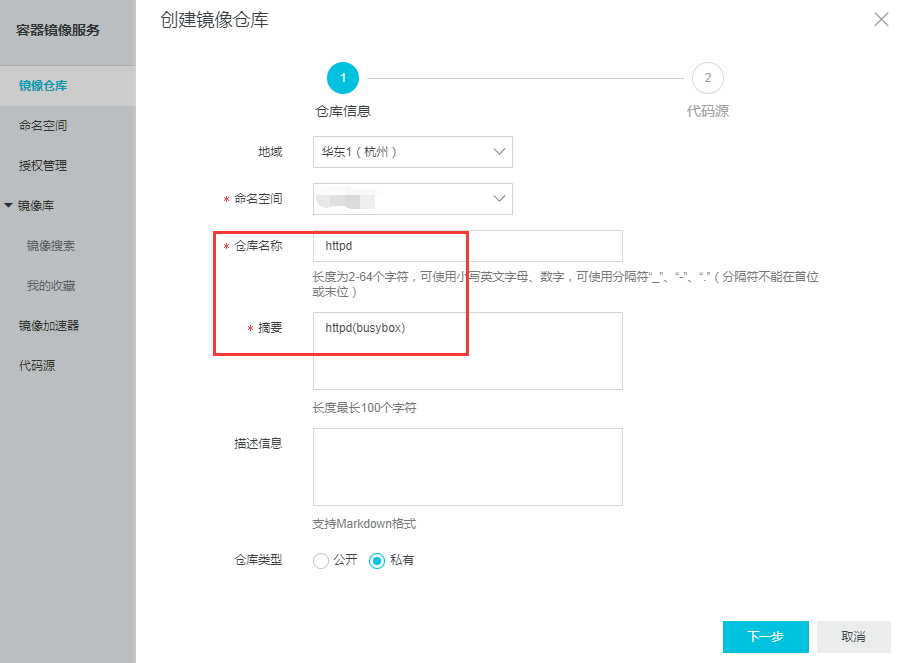Click step 1 circle 仓库信息
Screen dimensions: 900x663
(343, 78)
